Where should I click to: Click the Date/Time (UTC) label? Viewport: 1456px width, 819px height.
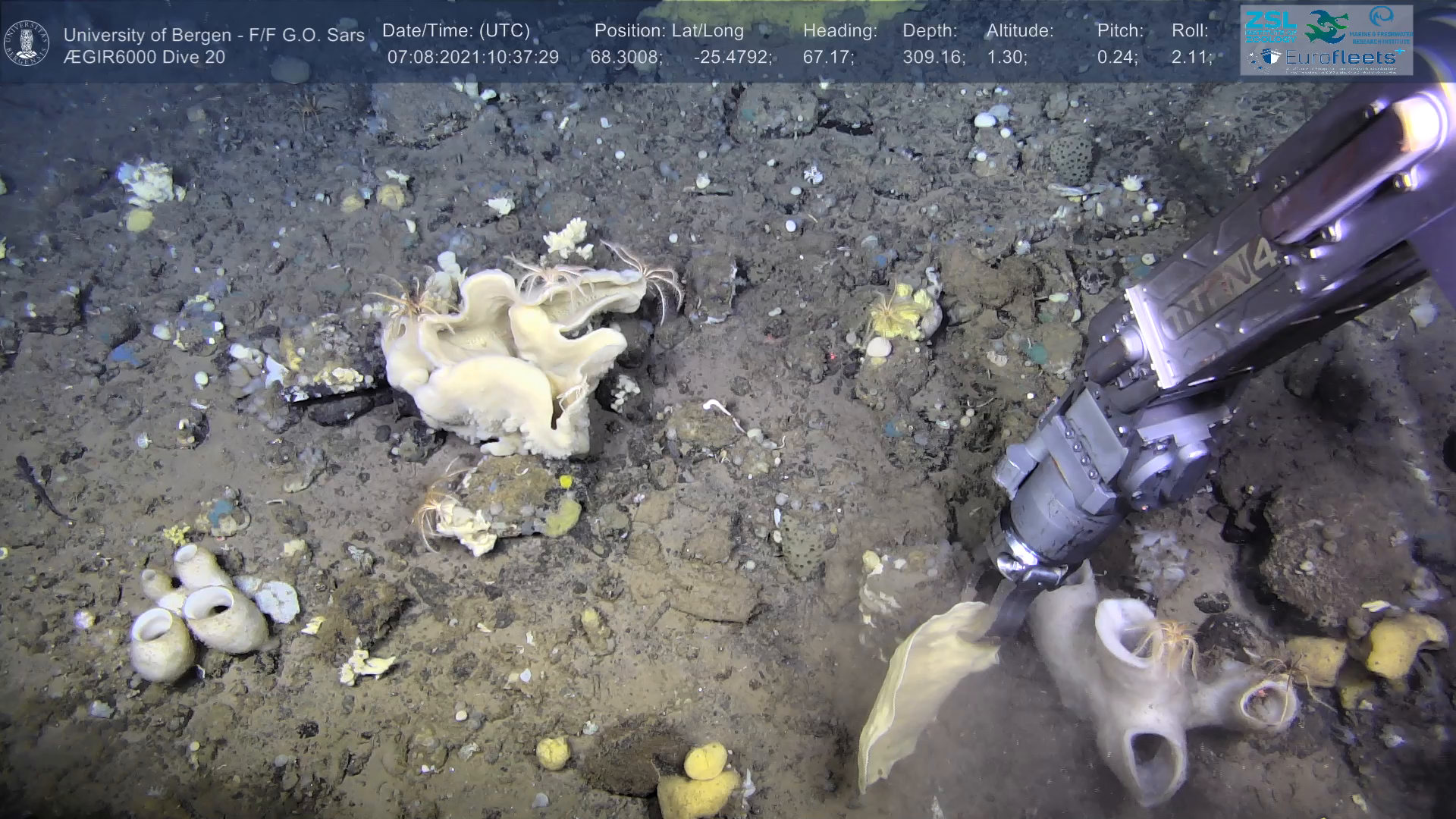tap(456, 31)
